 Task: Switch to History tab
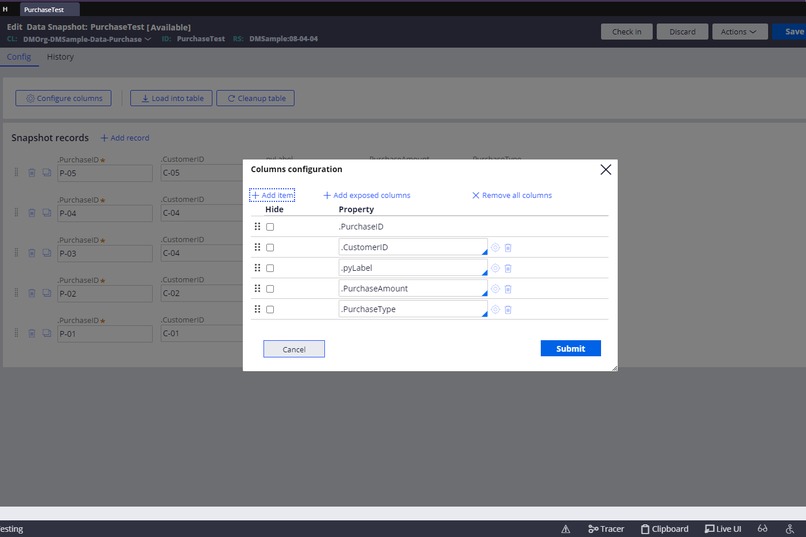60,57
